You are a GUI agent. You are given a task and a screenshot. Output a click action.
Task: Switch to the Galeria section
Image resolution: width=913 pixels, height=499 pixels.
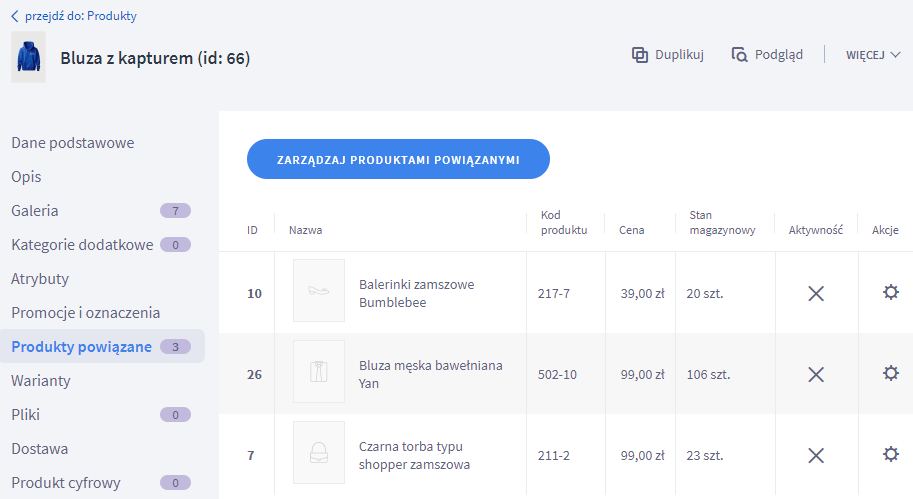coord(35,211)
